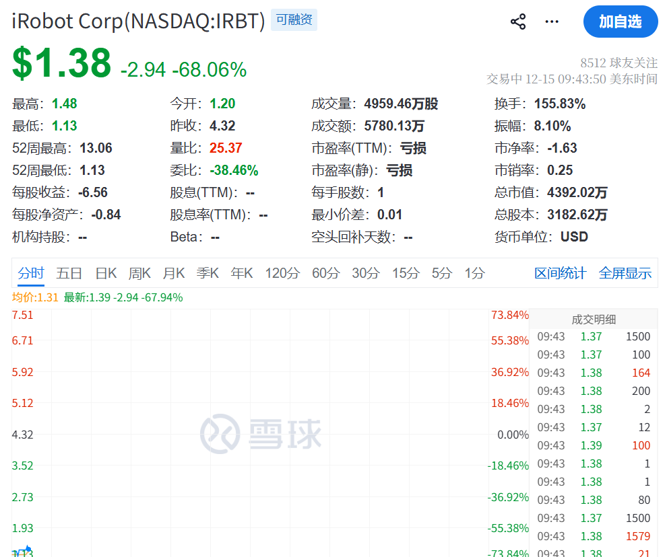Image resolution: width=667 pixels, height=557 pixels.
Task: Switch to the 五日 chart tab
Action: 69,273
